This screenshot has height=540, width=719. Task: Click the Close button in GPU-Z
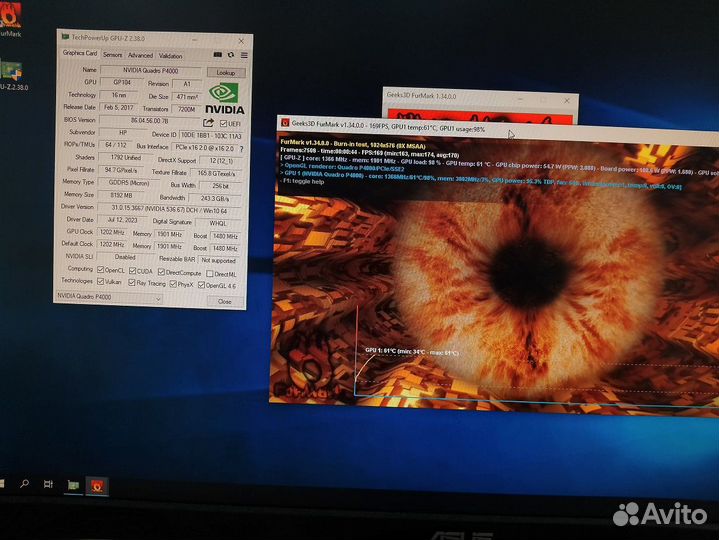225,301
